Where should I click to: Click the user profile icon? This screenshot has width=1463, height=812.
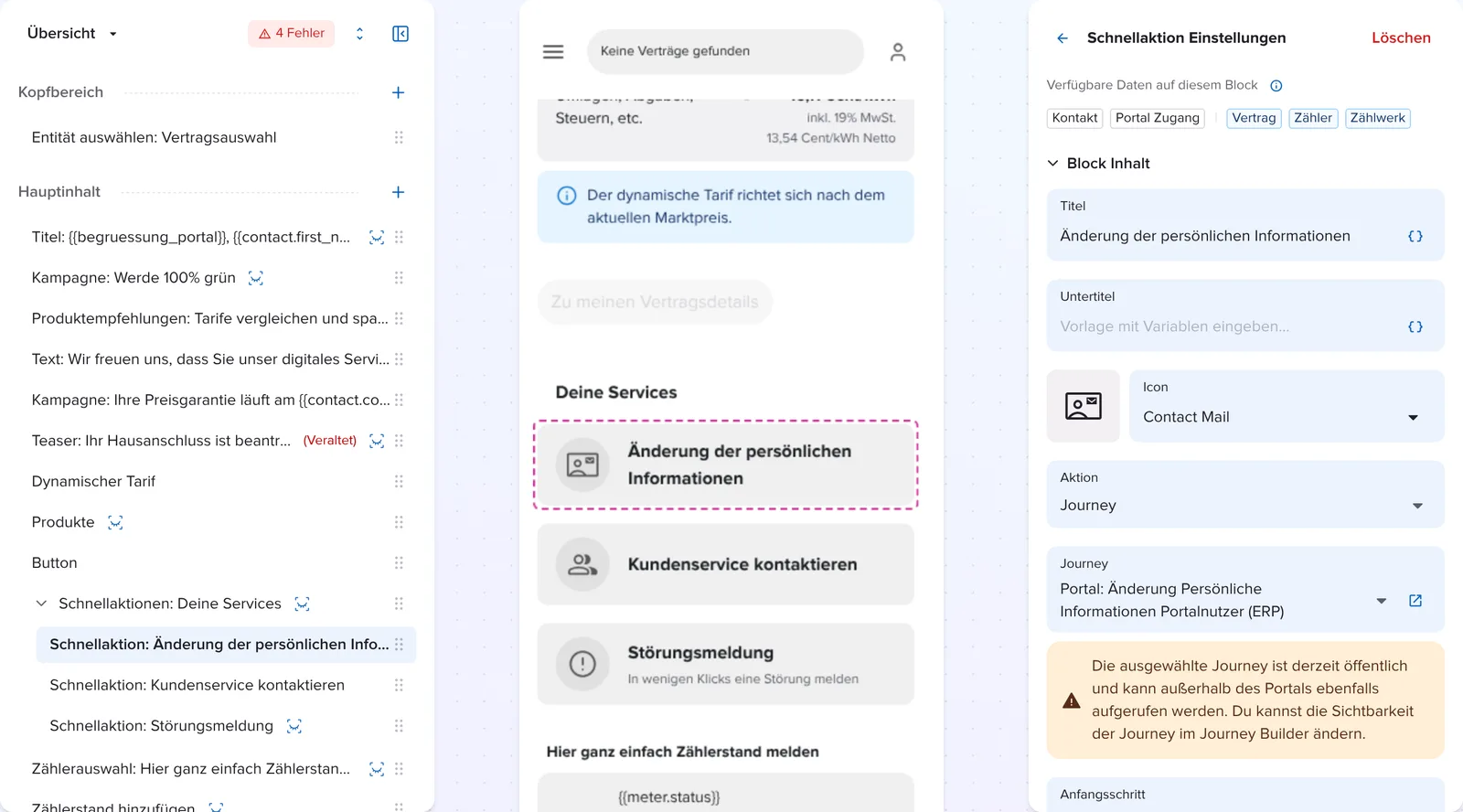898,52
